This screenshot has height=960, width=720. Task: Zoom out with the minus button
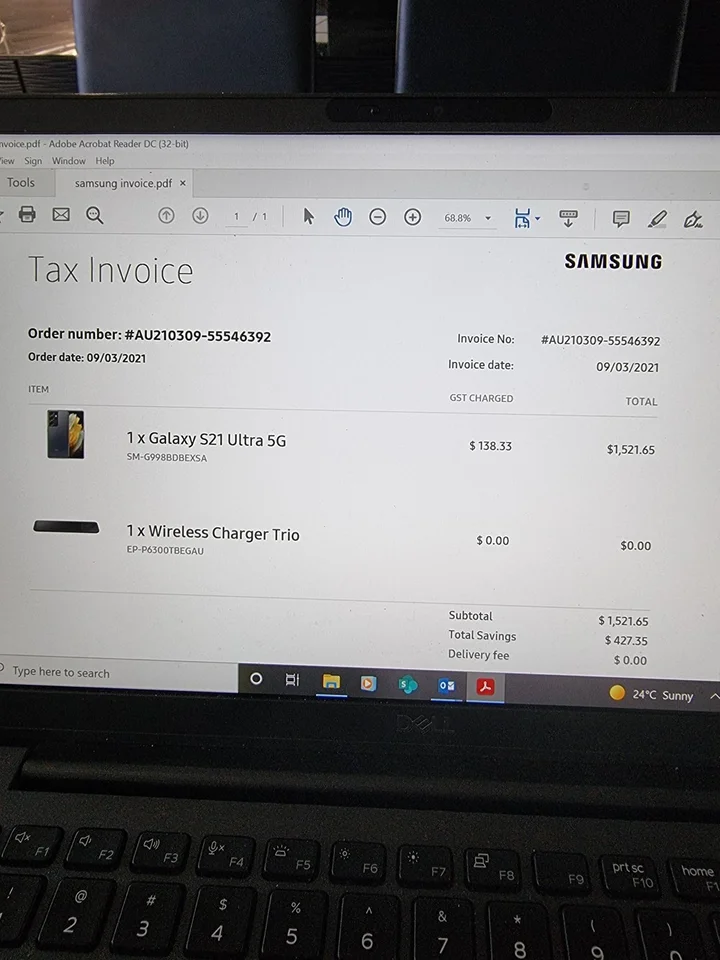[378, 217]
